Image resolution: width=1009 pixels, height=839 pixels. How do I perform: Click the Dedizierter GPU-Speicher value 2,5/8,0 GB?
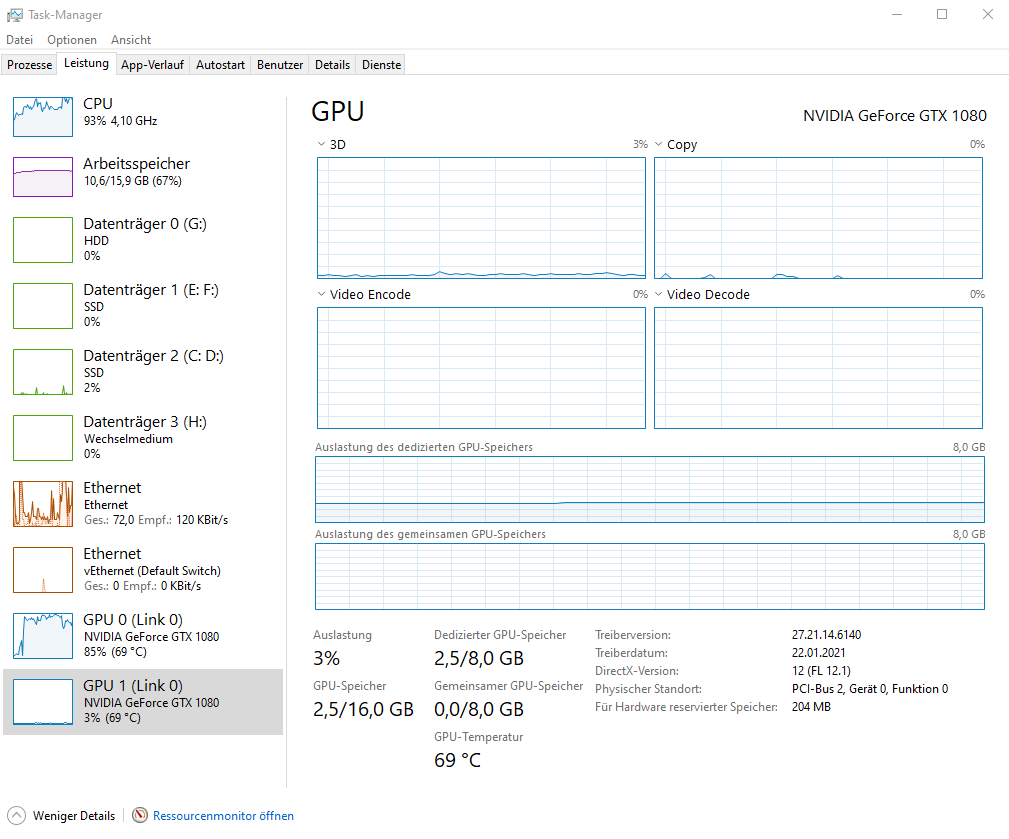[x=479, y=658]
